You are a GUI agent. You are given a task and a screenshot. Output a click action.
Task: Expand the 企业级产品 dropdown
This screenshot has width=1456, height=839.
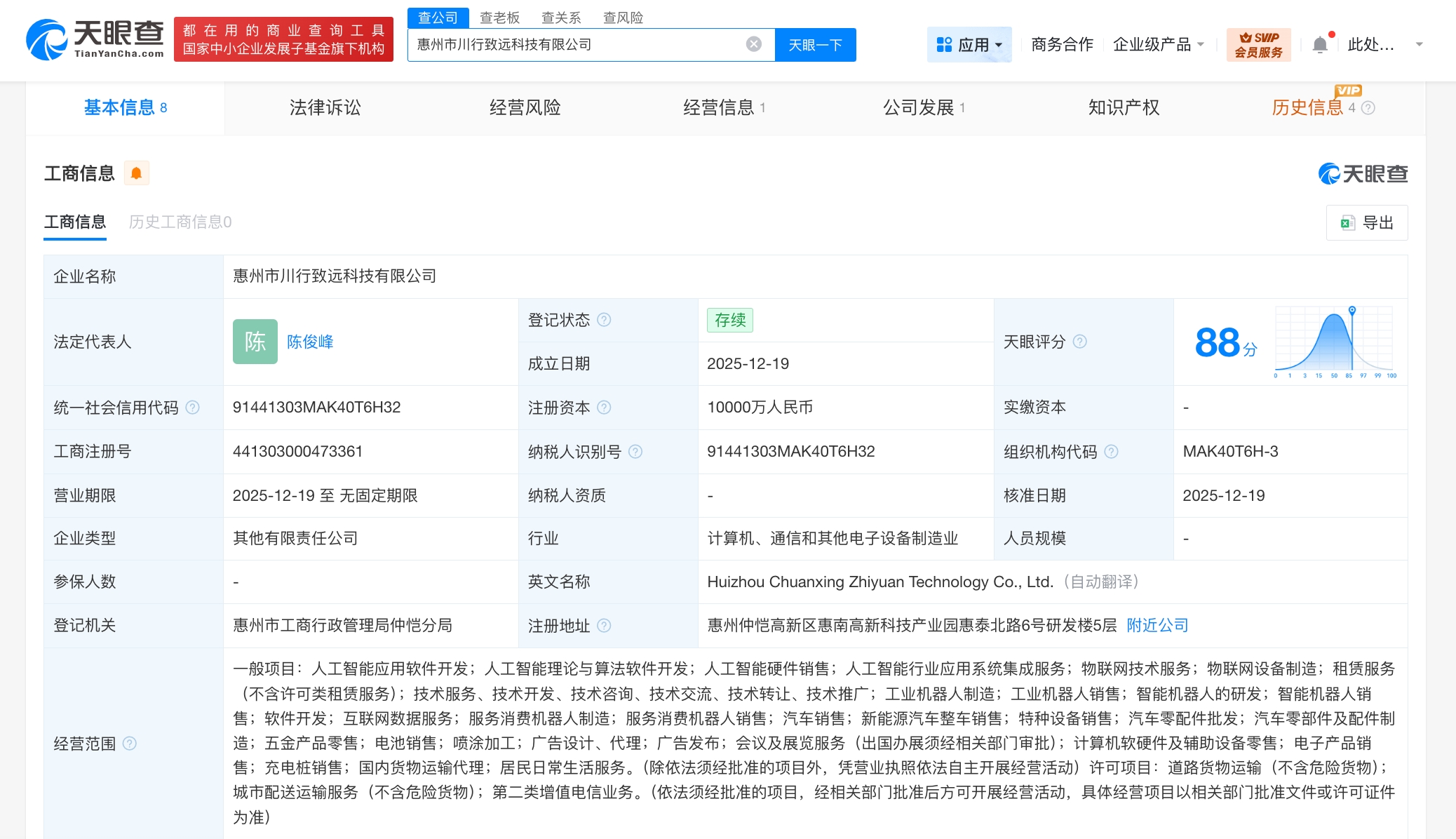[x=1159, y=45]
